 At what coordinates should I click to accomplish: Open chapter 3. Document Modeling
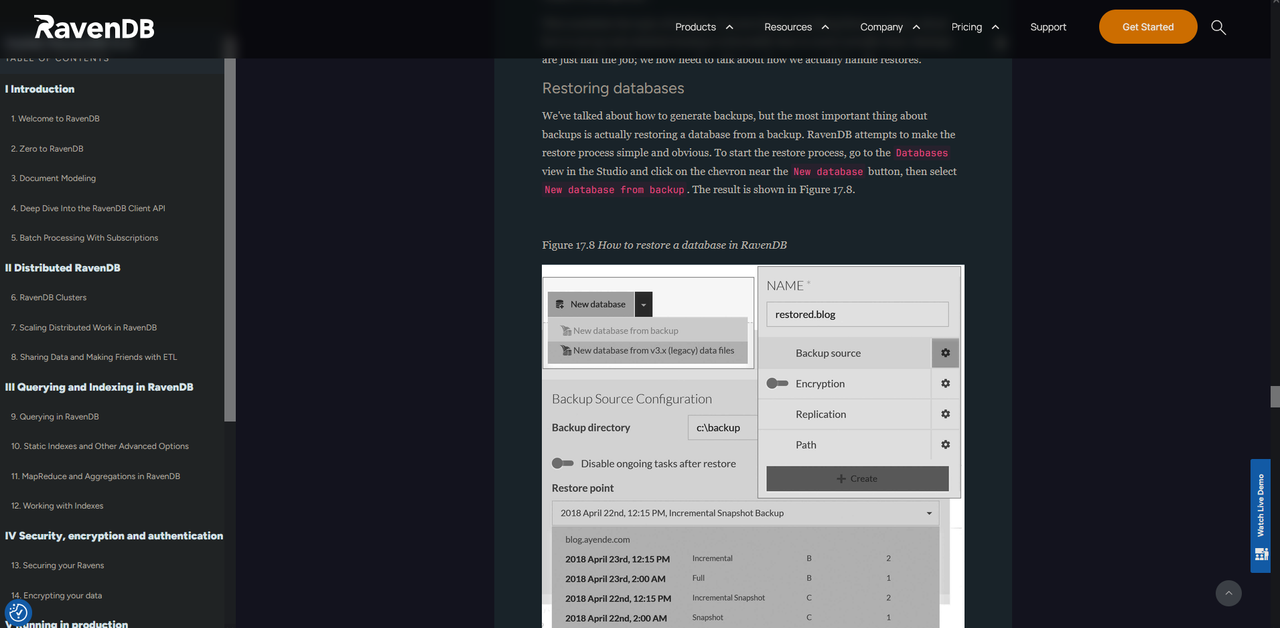click(x=54, y=178)
